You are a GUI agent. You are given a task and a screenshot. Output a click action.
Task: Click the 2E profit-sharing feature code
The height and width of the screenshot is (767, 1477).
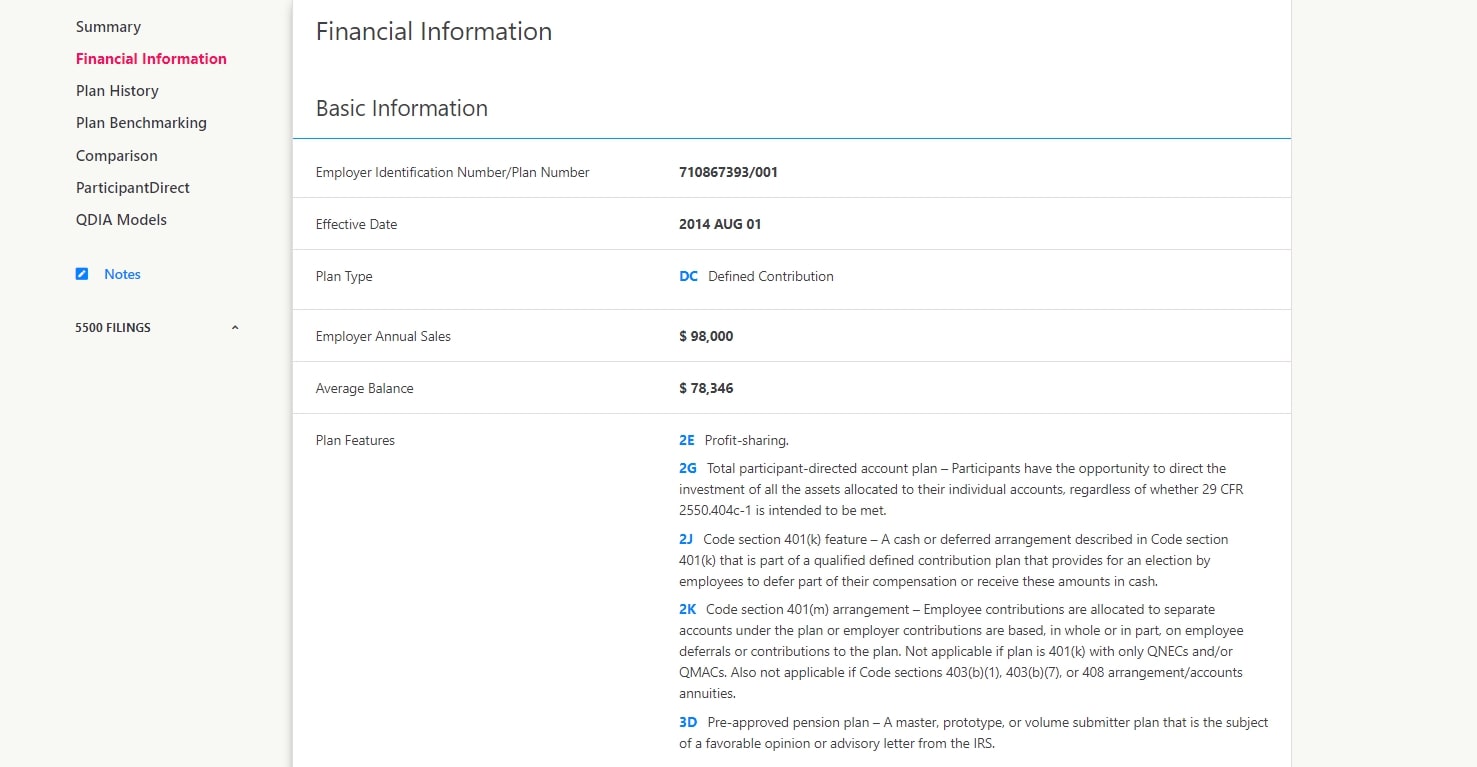tap(687, 440)
